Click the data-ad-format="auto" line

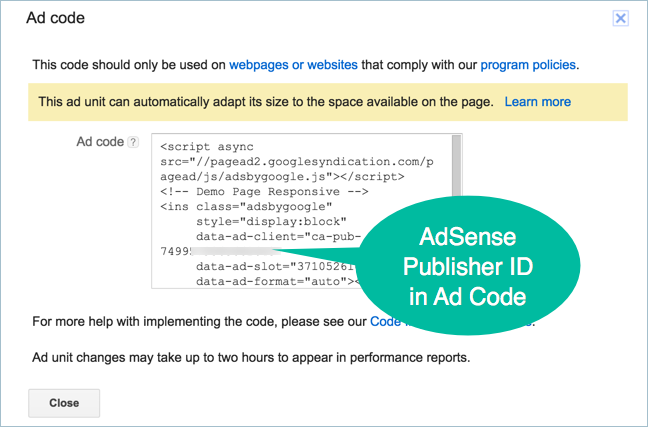point(270,282)
